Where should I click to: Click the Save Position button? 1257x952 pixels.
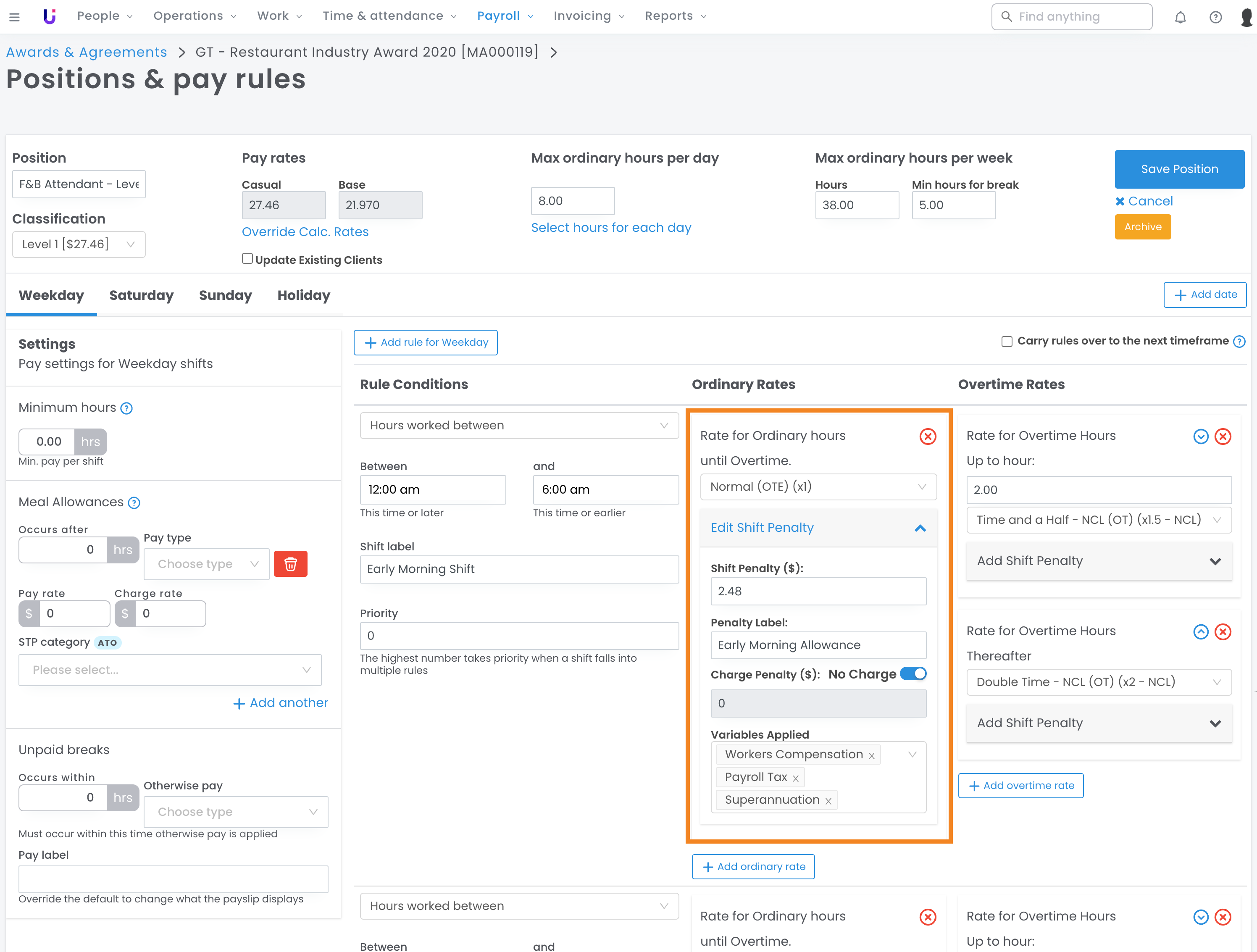coord(1179,169)
